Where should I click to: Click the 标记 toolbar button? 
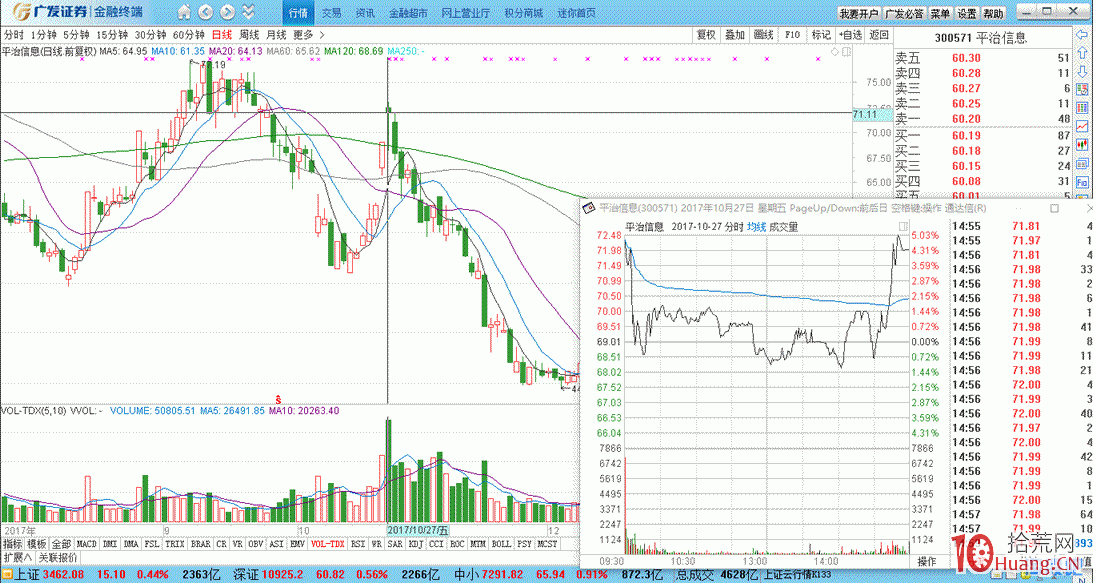(821, 34)
